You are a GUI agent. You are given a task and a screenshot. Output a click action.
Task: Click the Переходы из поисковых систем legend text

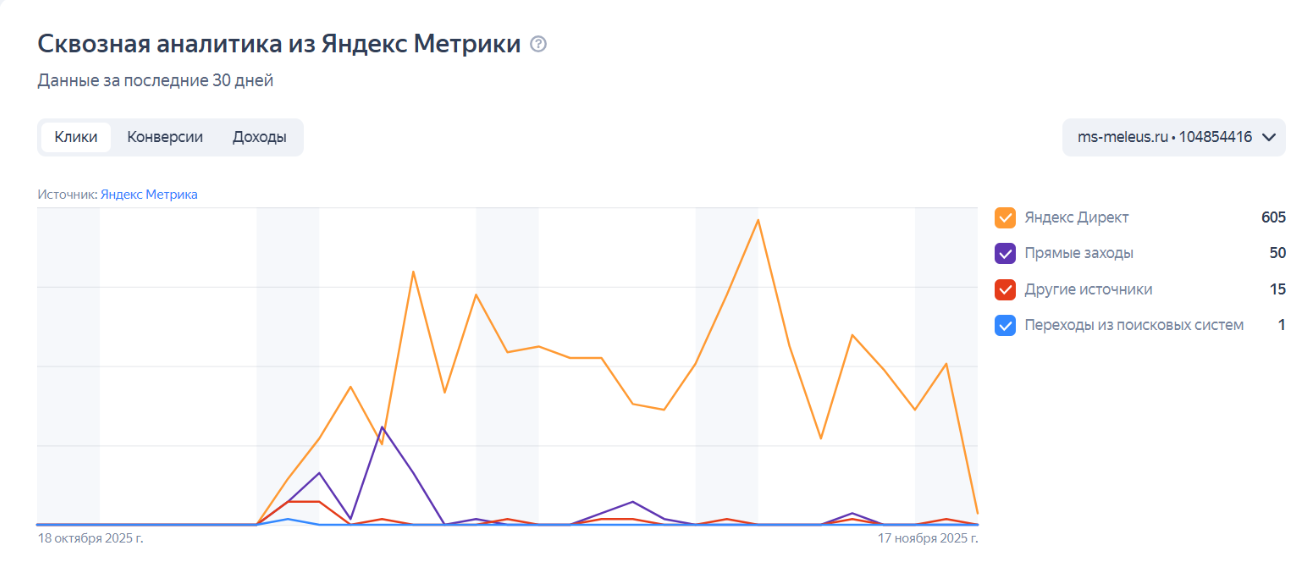click(x=1134, y=325)
